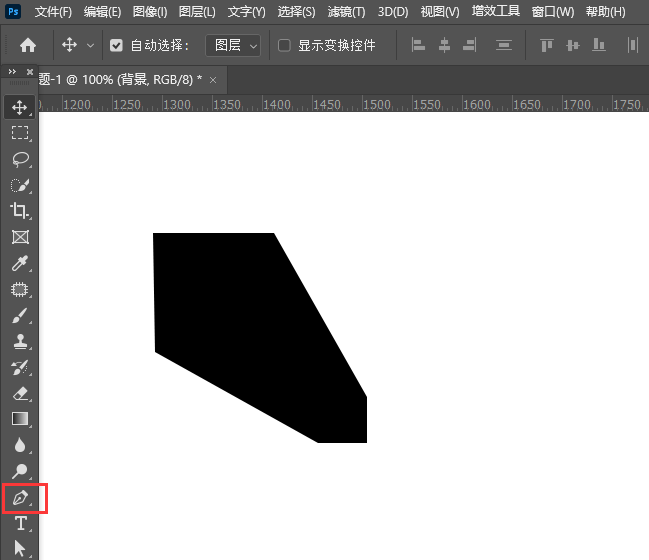Screen dimensions: 649x560
Task: Expand the toolbar with double-arrow toggle
Action: (11, 72)
